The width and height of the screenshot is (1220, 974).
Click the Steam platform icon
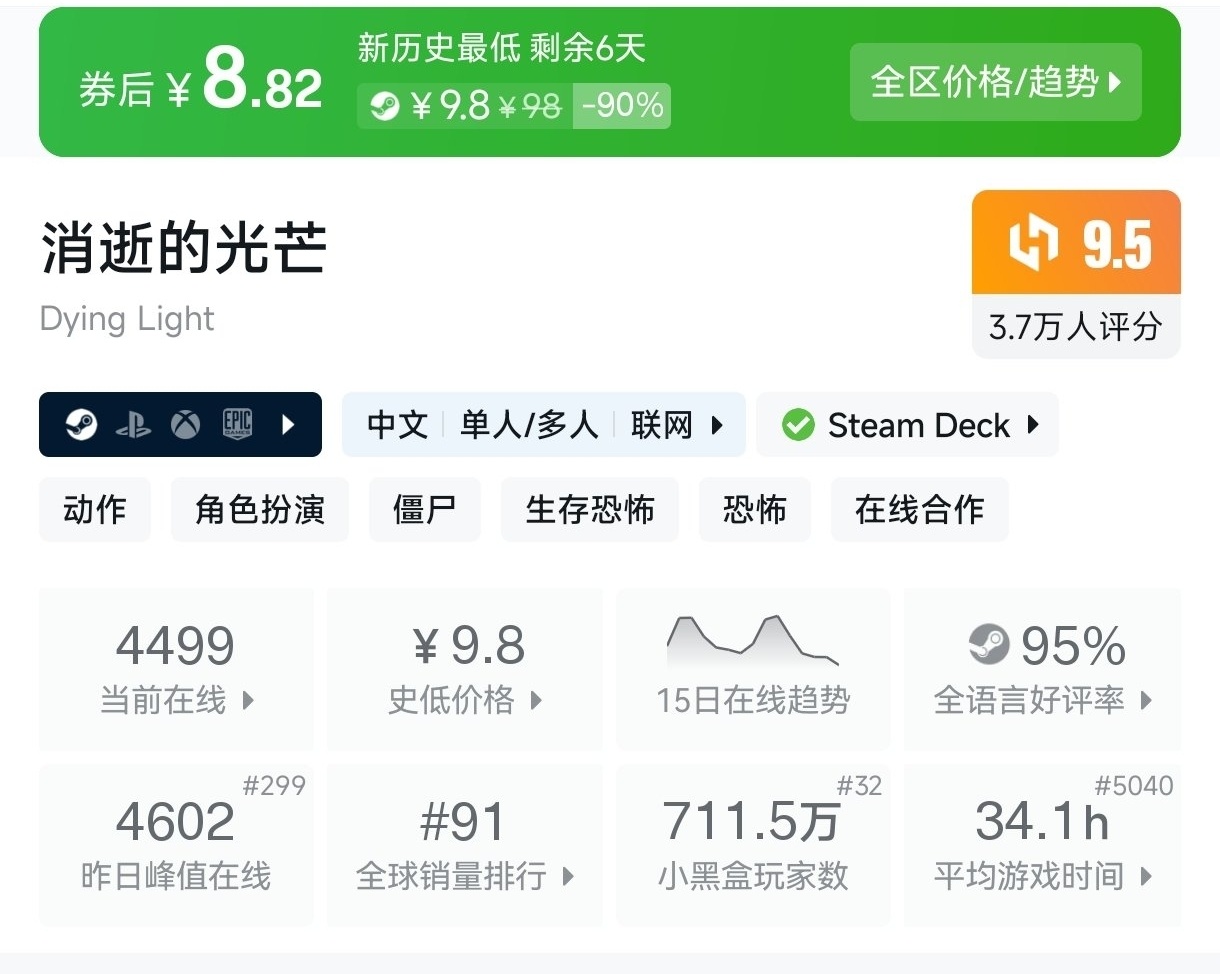pos(82,425)
